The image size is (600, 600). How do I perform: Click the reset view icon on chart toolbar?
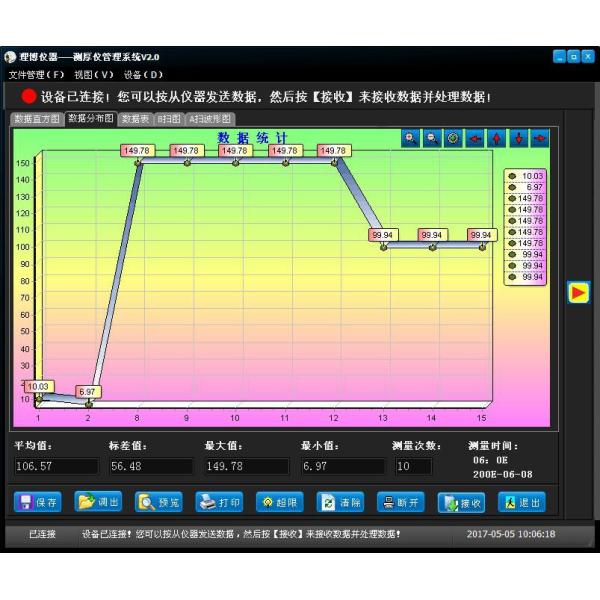click(x=453, y=139)
